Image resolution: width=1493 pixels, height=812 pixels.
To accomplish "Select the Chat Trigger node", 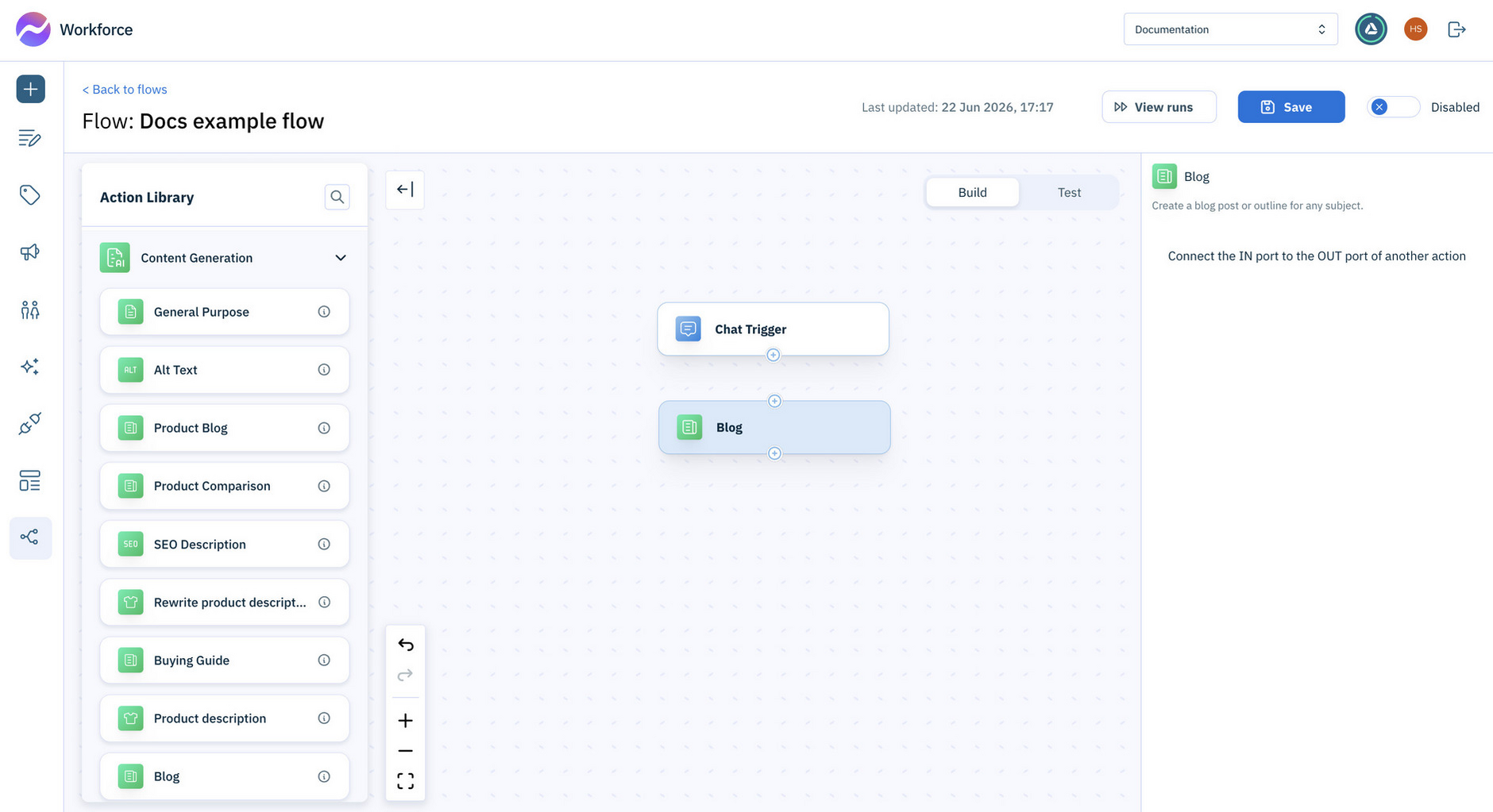I will [773, 329].
